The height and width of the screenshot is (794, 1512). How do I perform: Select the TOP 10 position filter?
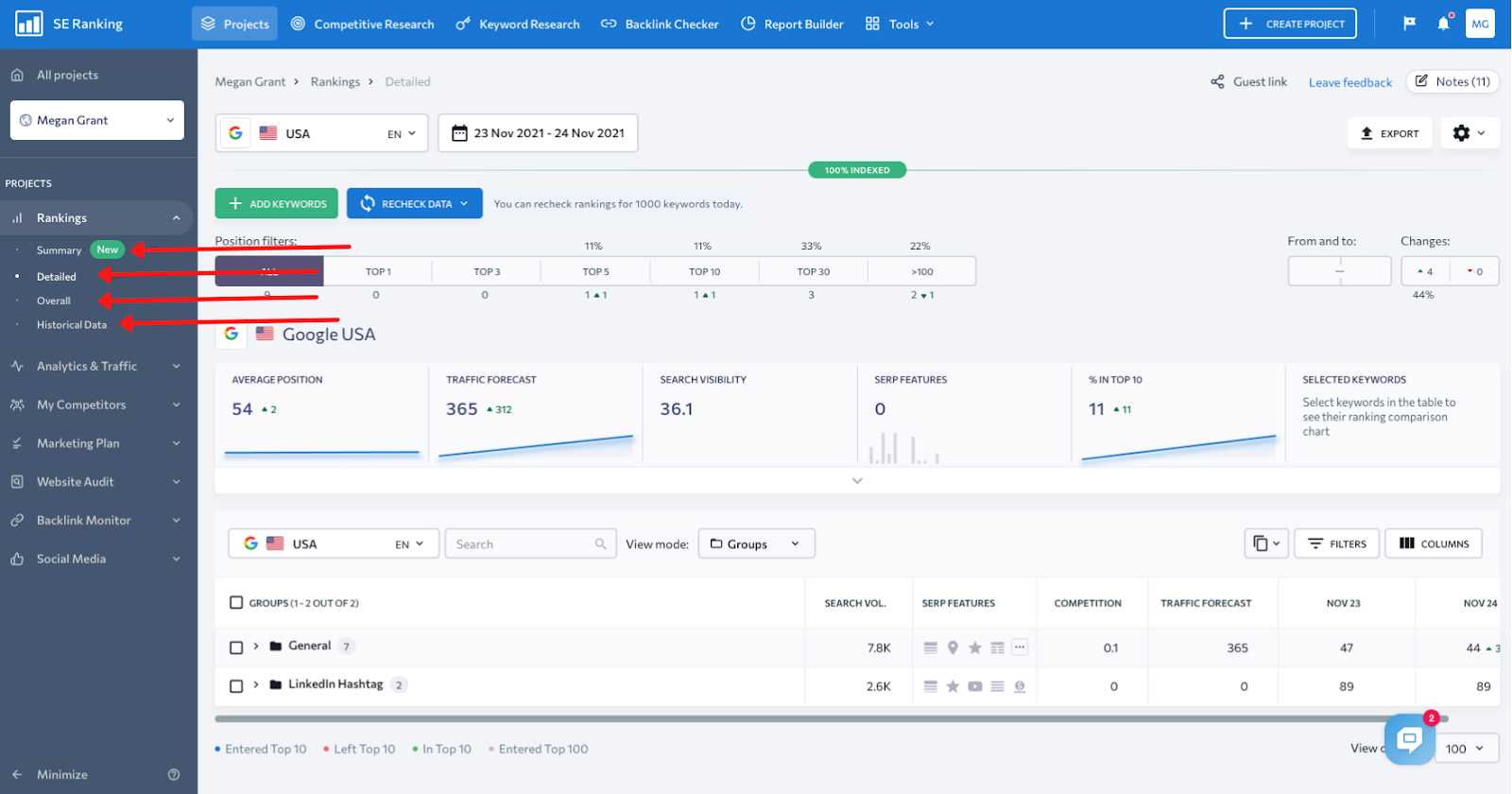704,271
